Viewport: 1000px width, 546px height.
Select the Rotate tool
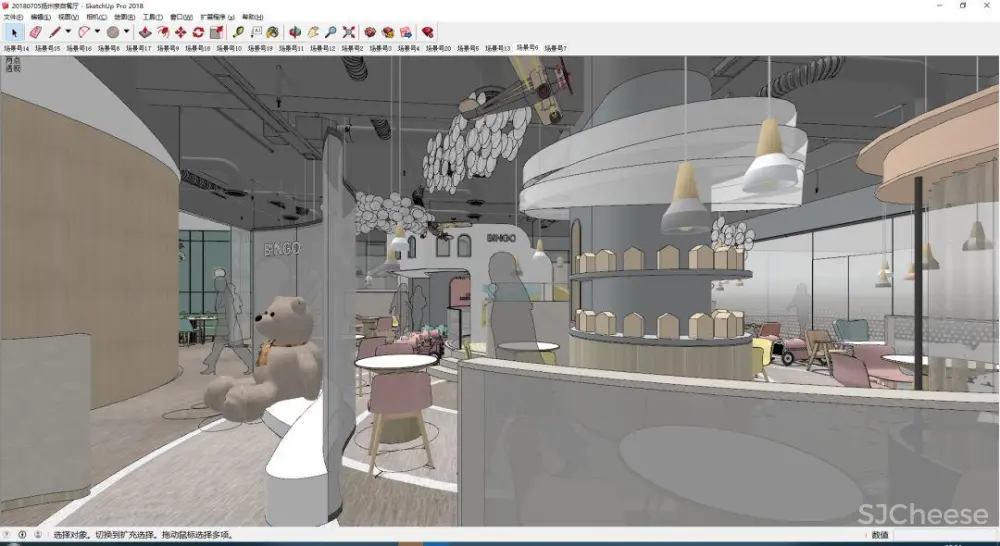tap(198, 32)
